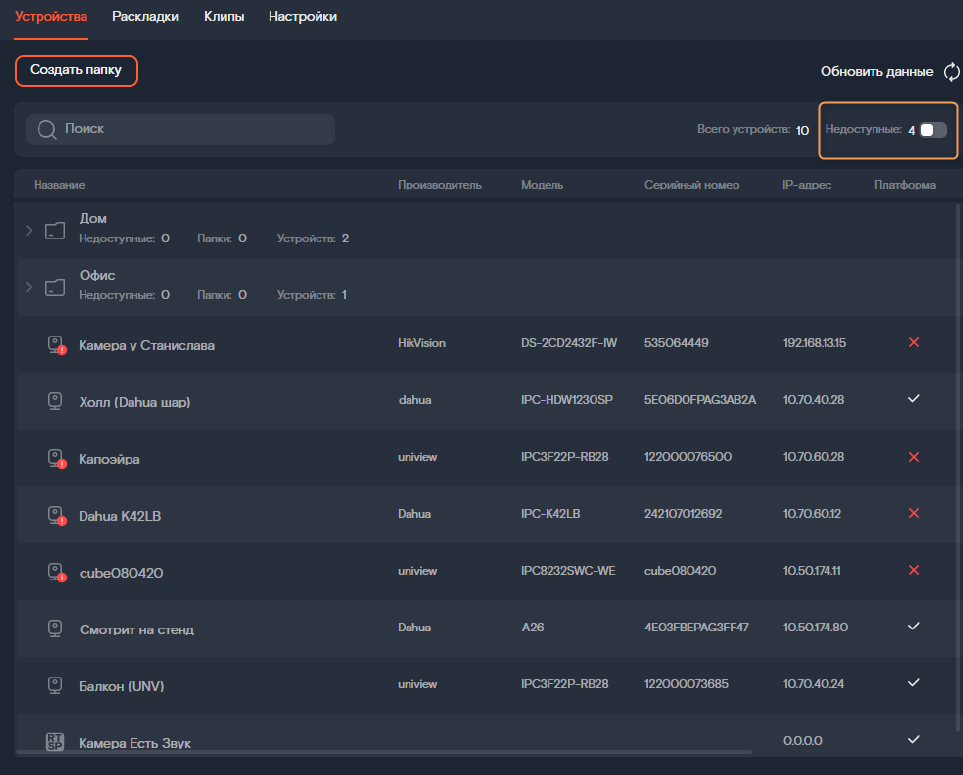Image resolution: width=963 pixels, height=775 pixels.
Task: Click the IP-адрес column header
Action: 806,185
